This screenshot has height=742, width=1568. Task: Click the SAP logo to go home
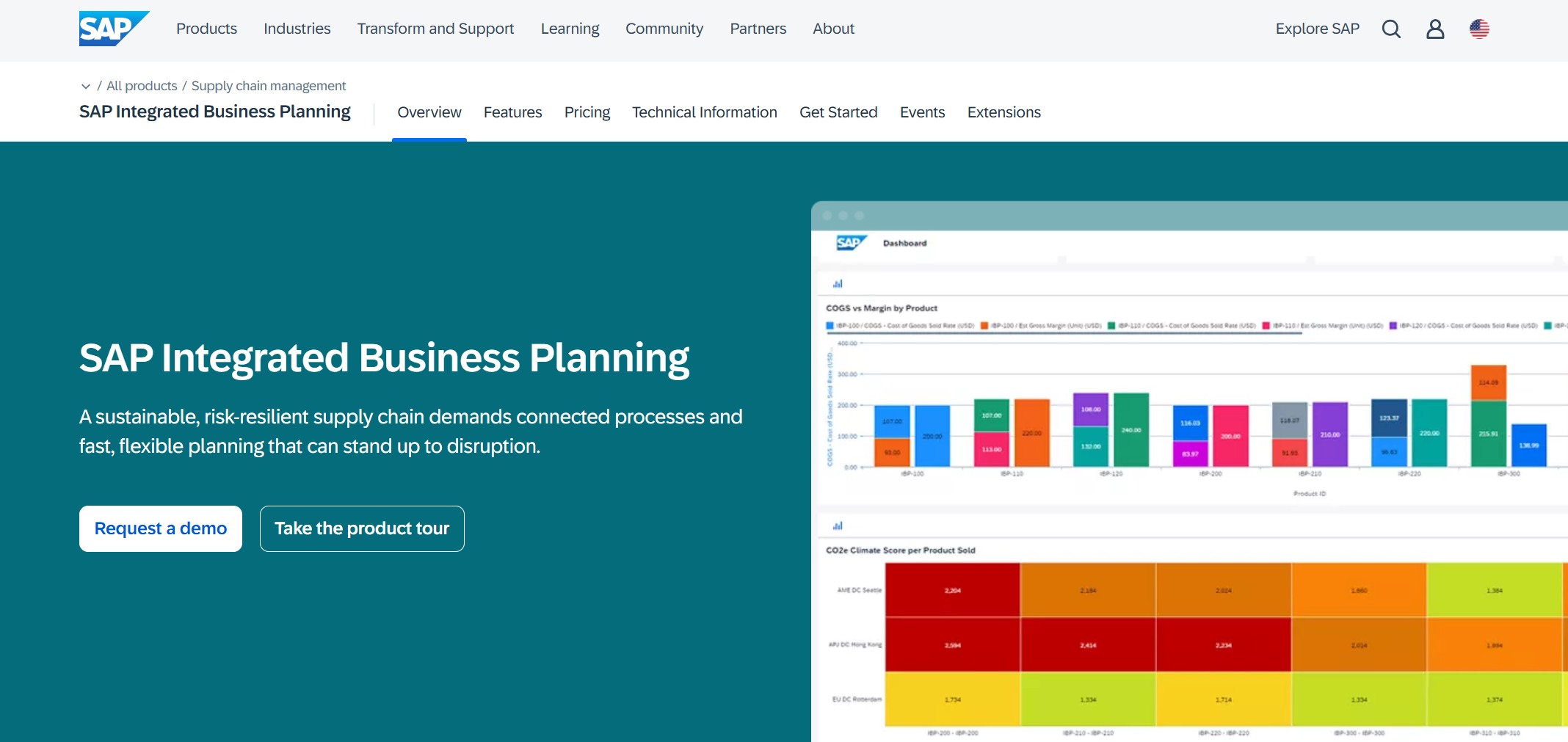pos(113,28)
